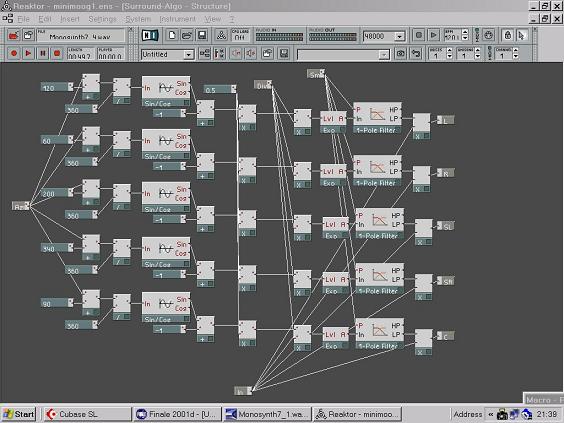
Task: Click the reddish MIDI-in icon in second row
Action: click(x=236, y=54)
